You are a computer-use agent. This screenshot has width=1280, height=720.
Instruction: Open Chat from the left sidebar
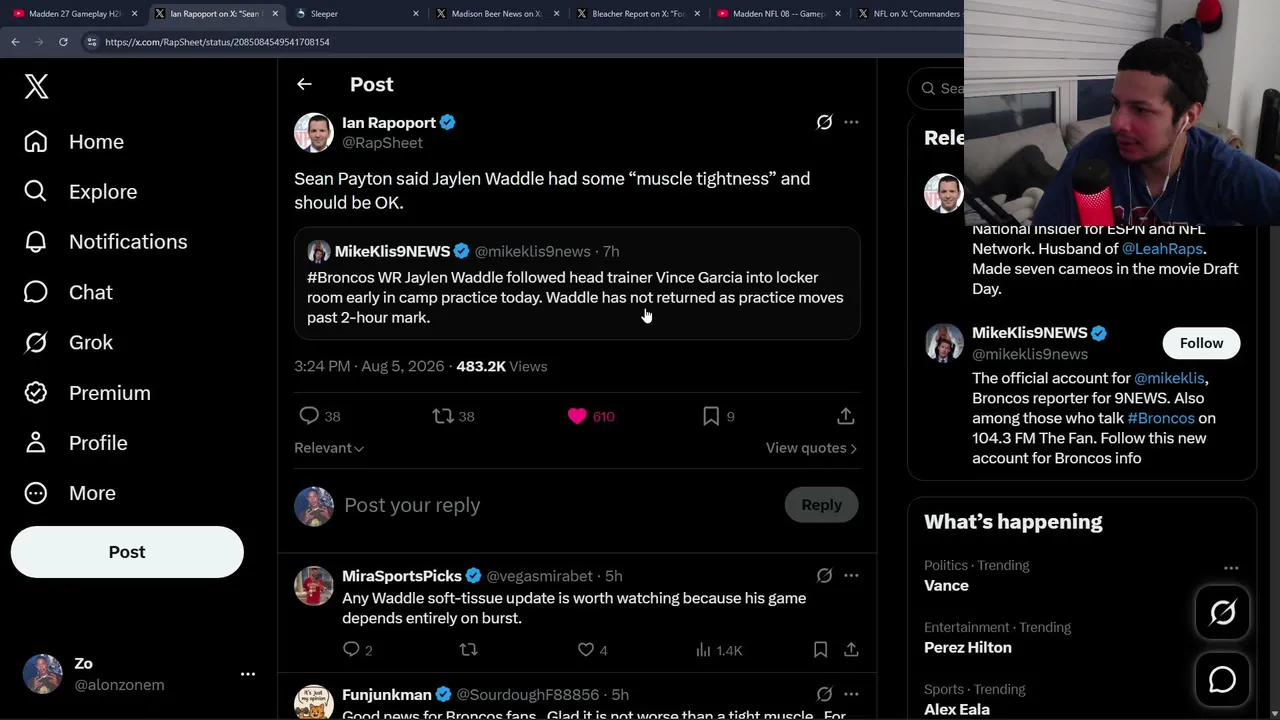pyautogui.click(x=68, y=292)
